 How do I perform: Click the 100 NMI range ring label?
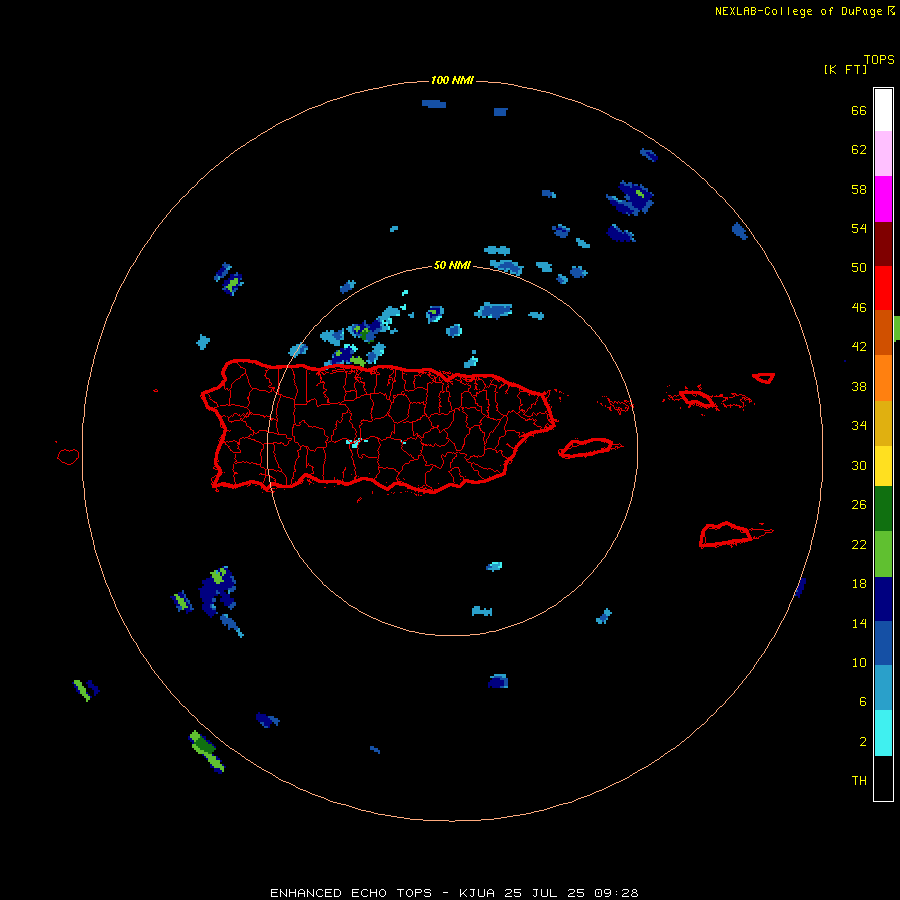[x=452, y=80]
